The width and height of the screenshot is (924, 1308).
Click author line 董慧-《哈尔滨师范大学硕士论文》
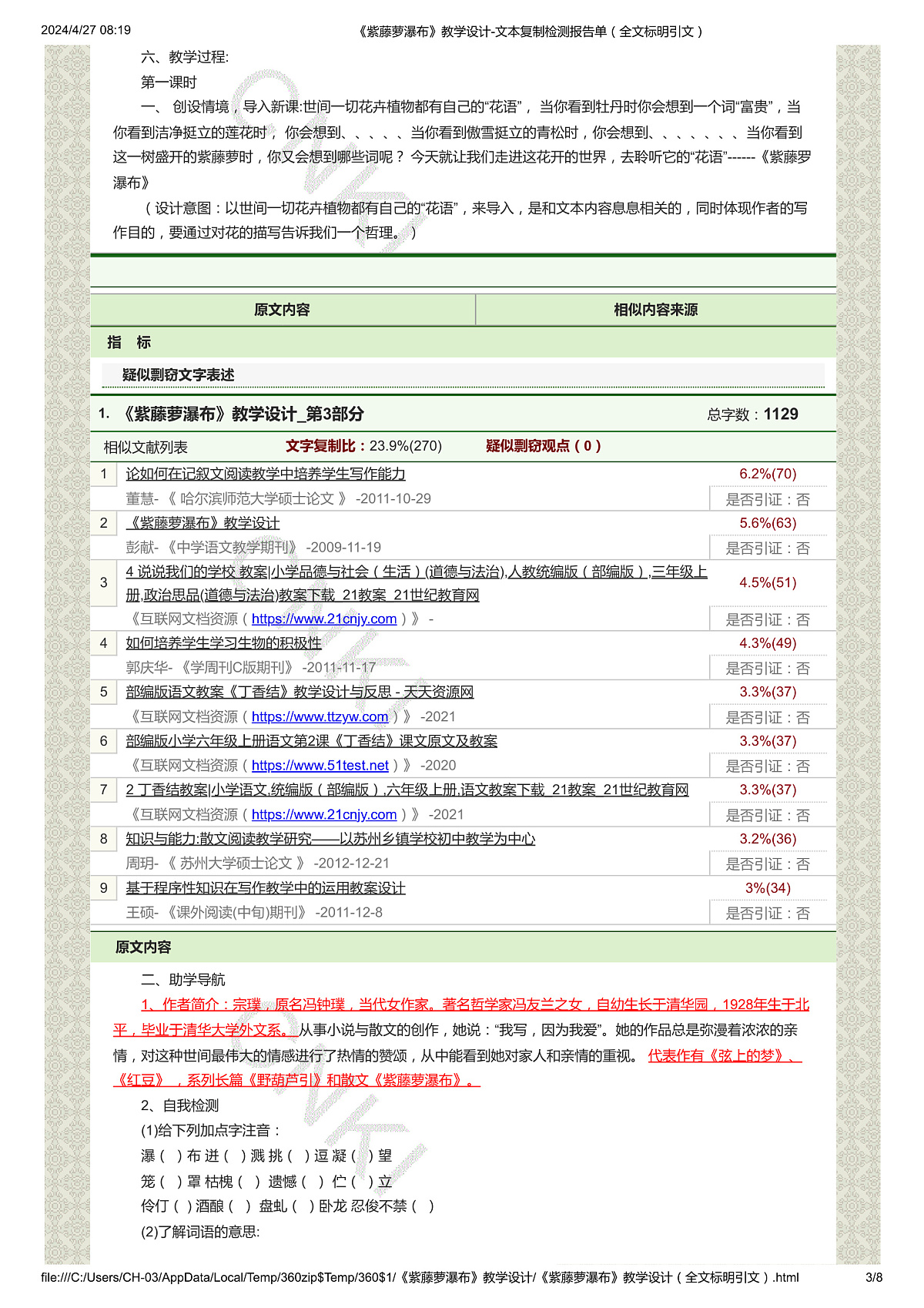tap(278, 498)
